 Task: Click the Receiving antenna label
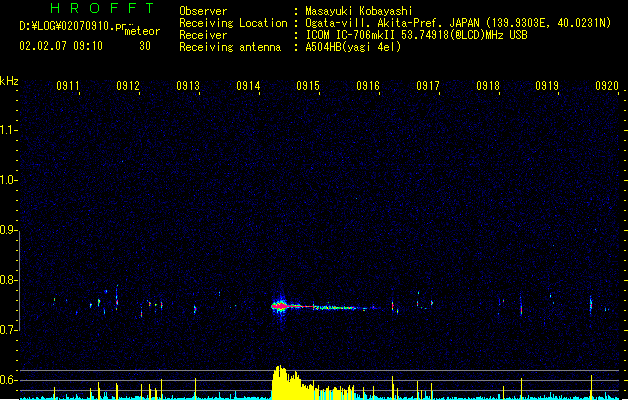(x=230, y=47)
